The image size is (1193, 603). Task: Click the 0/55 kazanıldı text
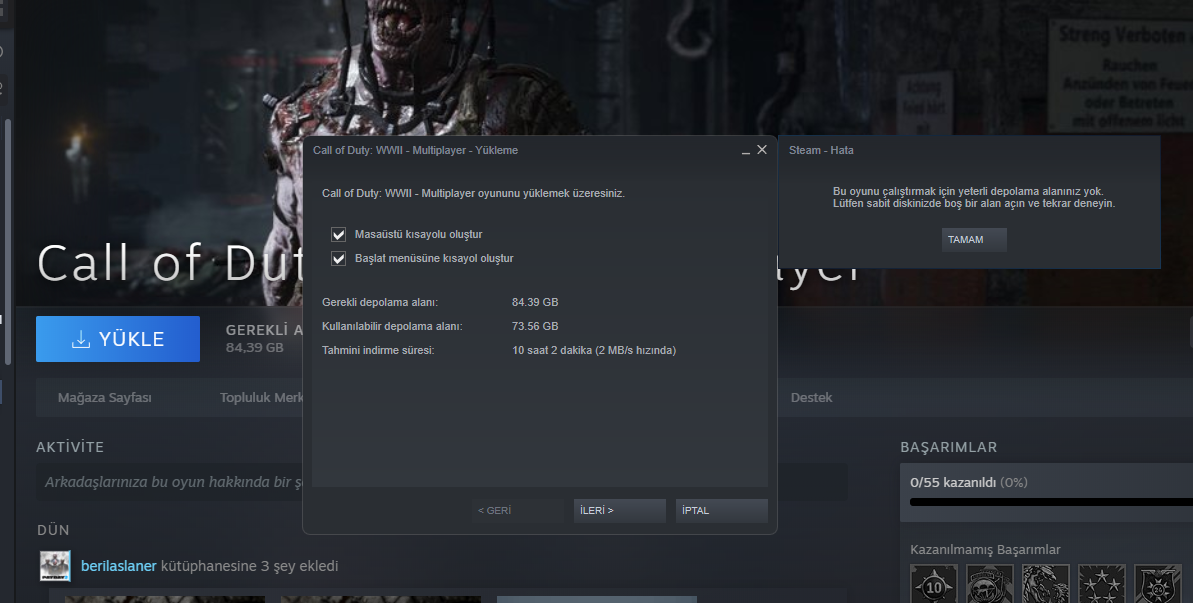(x=953, y=482)
